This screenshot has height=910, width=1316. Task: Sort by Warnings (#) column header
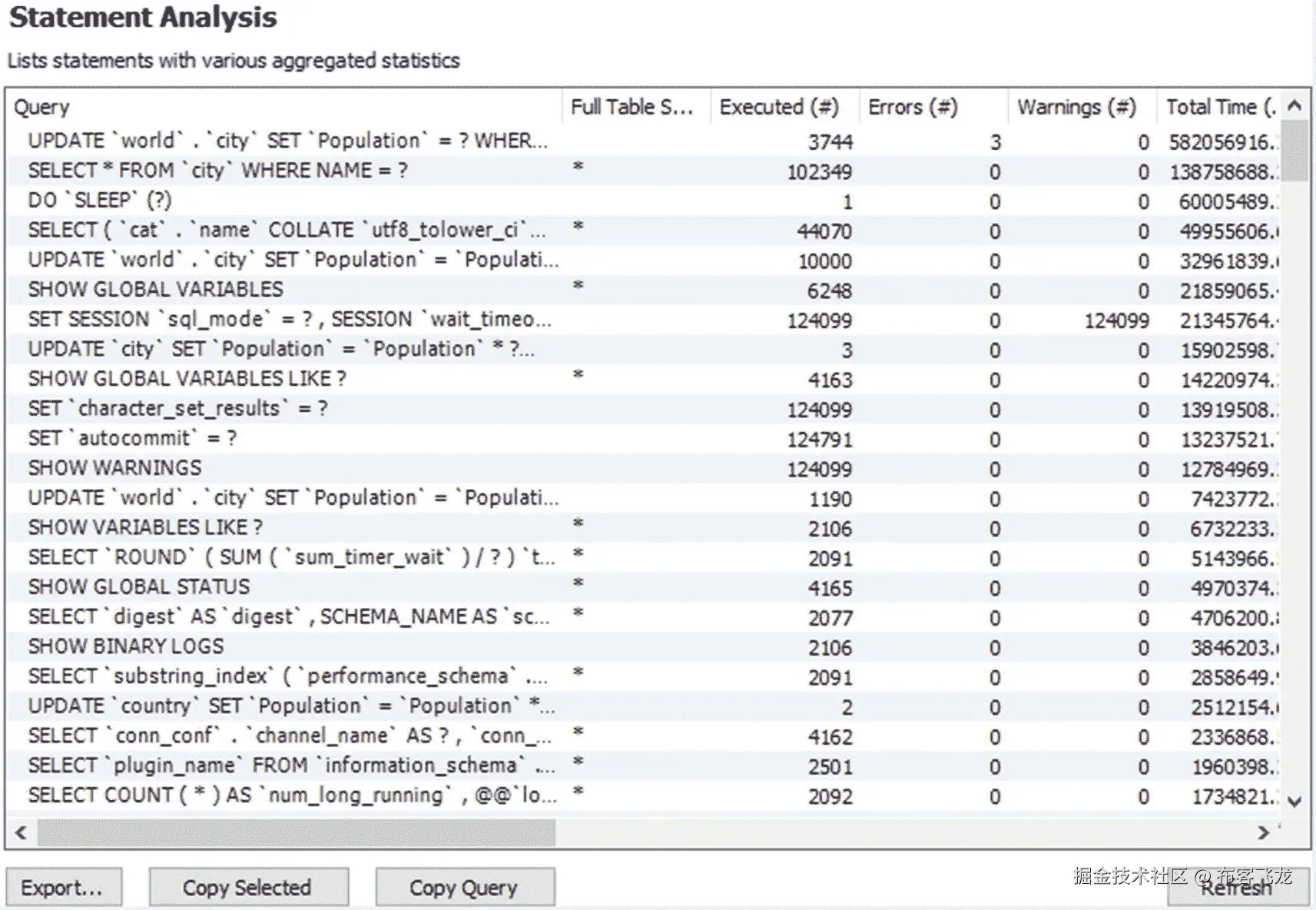(1082, 107)
